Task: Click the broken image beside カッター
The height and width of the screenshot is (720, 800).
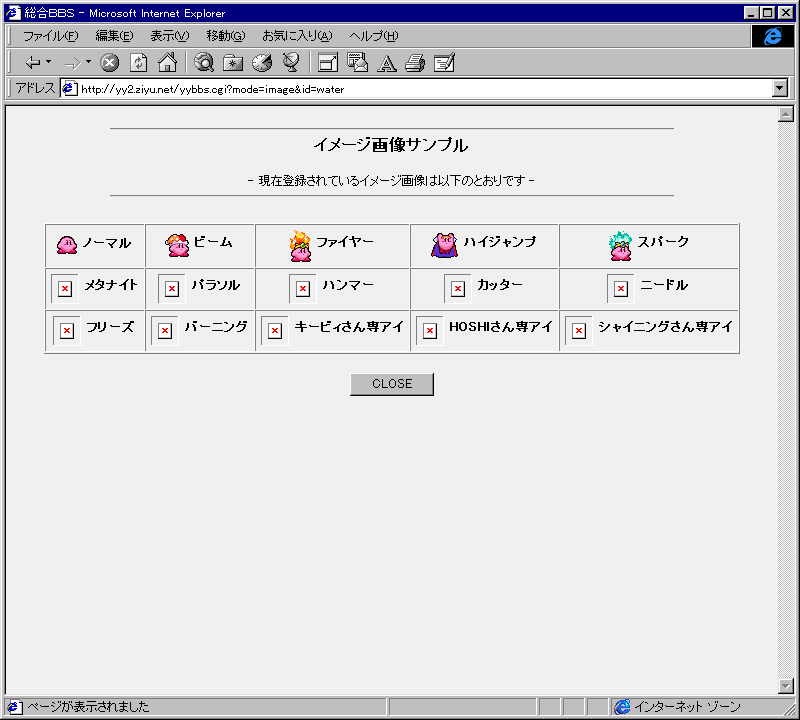Action: [458, 289]
